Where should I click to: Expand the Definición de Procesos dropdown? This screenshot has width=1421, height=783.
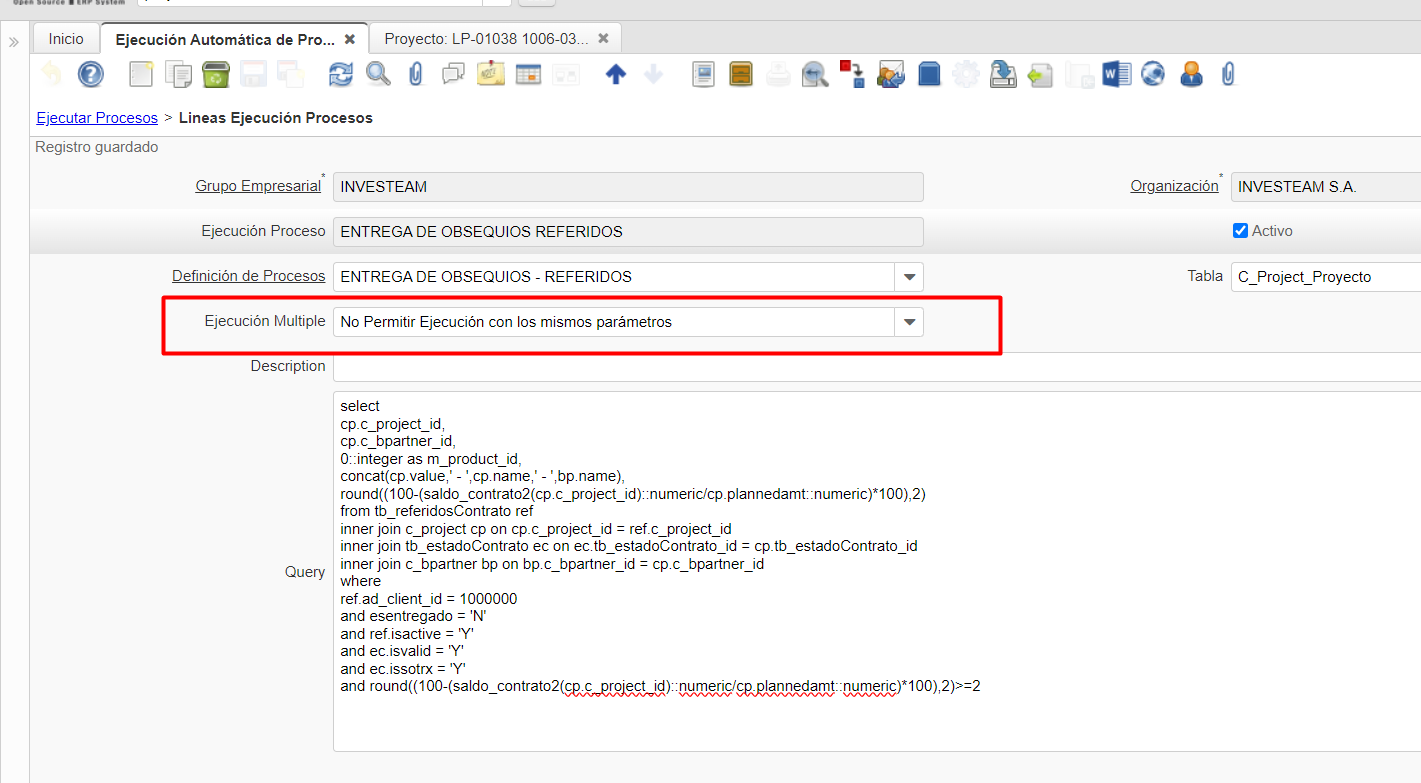click(909, 276)
